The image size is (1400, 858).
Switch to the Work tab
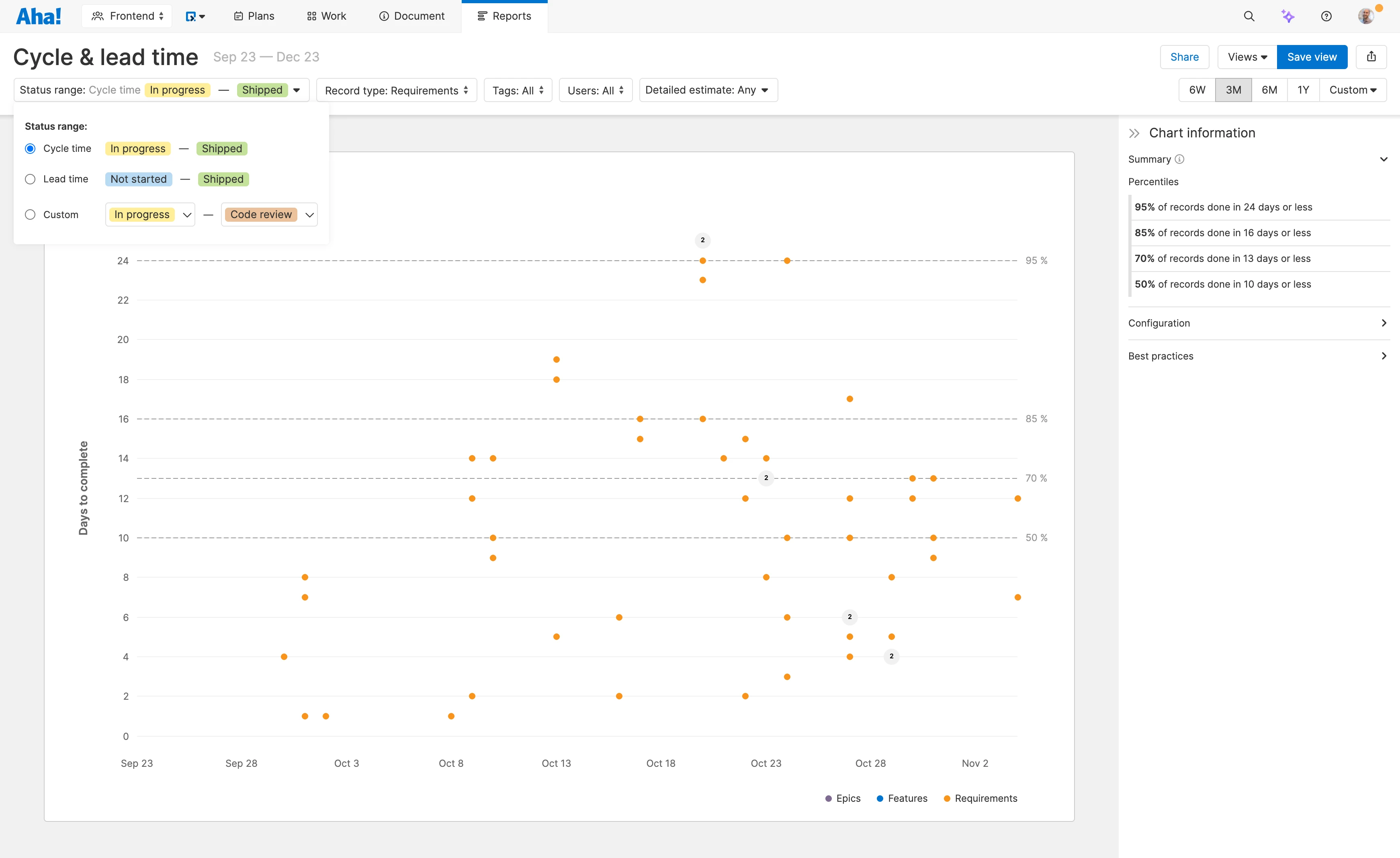tap(326, 16)
